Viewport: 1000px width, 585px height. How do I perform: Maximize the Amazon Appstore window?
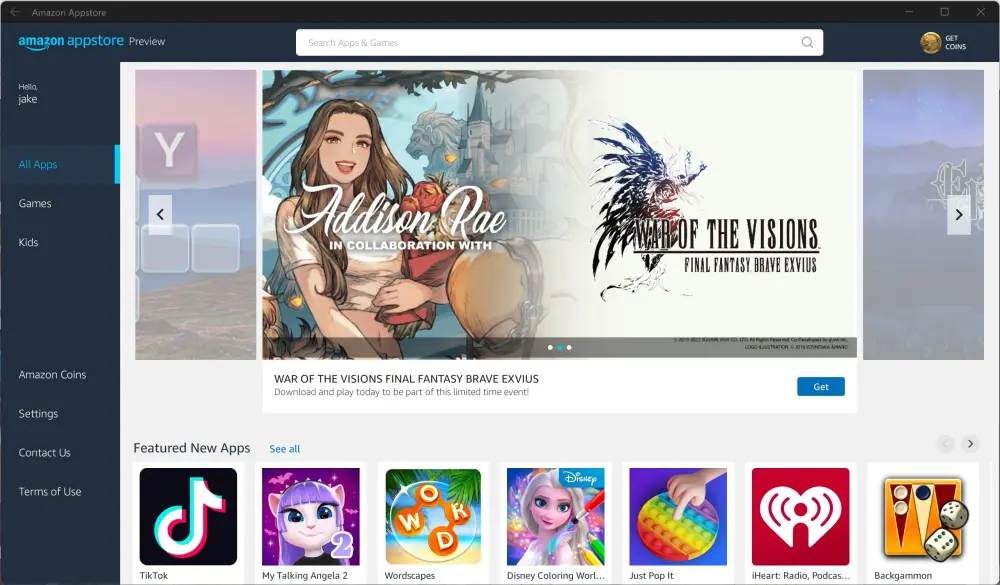coord(945,11)
